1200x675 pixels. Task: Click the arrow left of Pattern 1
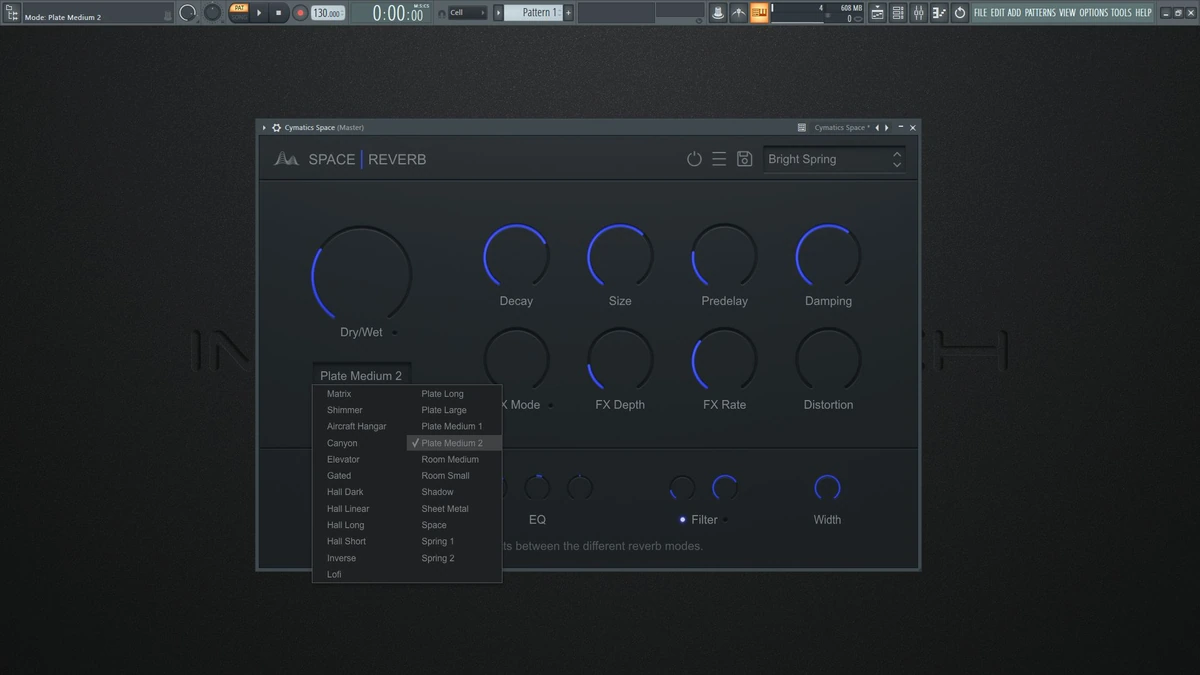(497, 13)
